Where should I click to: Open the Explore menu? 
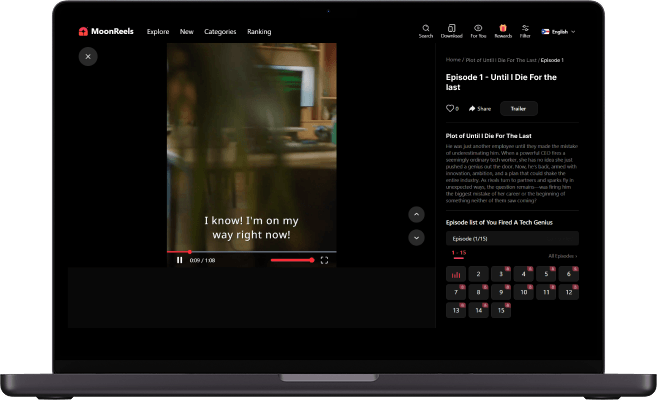[x=158, y=32]
